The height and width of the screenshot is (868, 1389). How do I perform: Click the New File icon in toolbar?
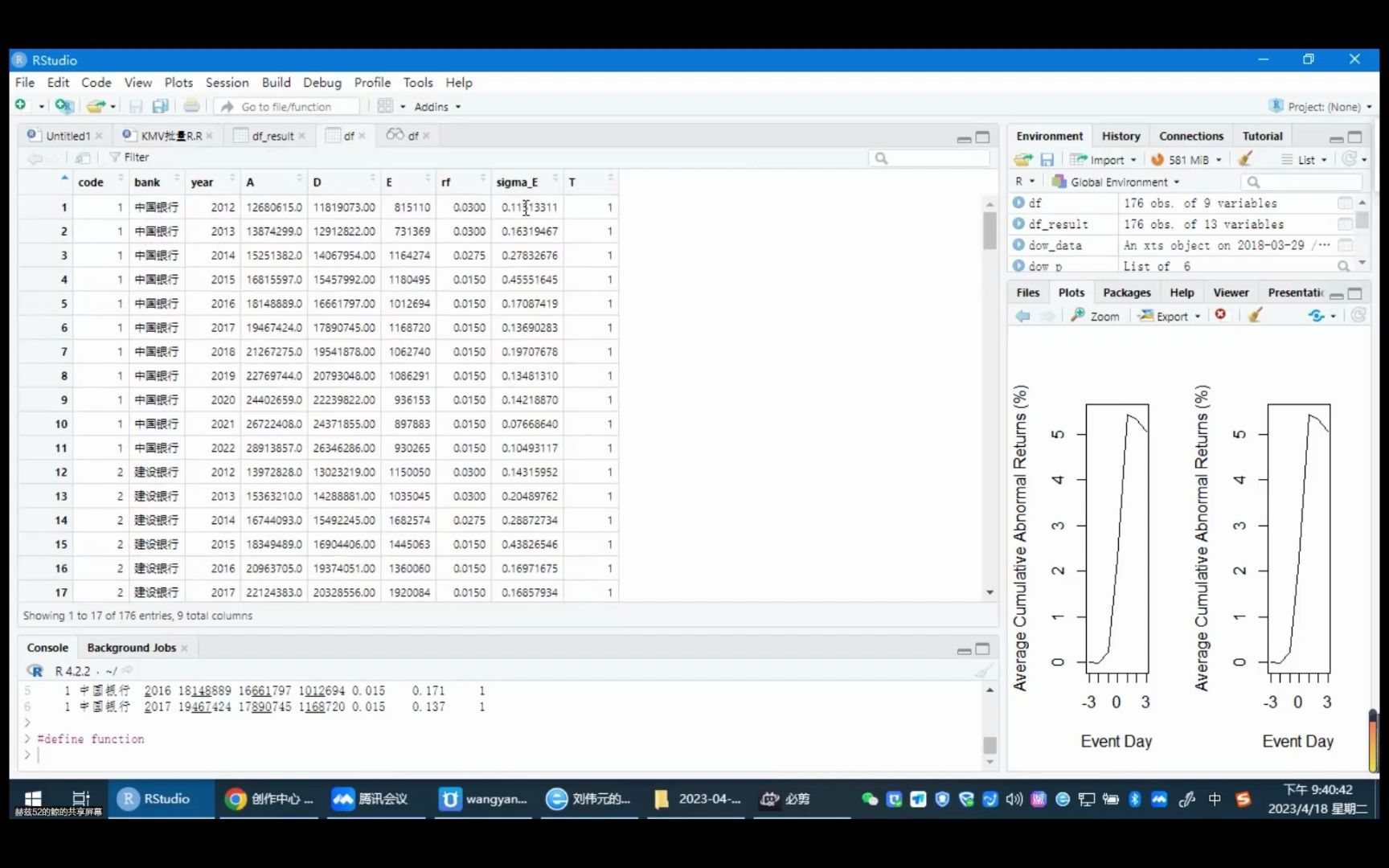click(x=21, y=106)
